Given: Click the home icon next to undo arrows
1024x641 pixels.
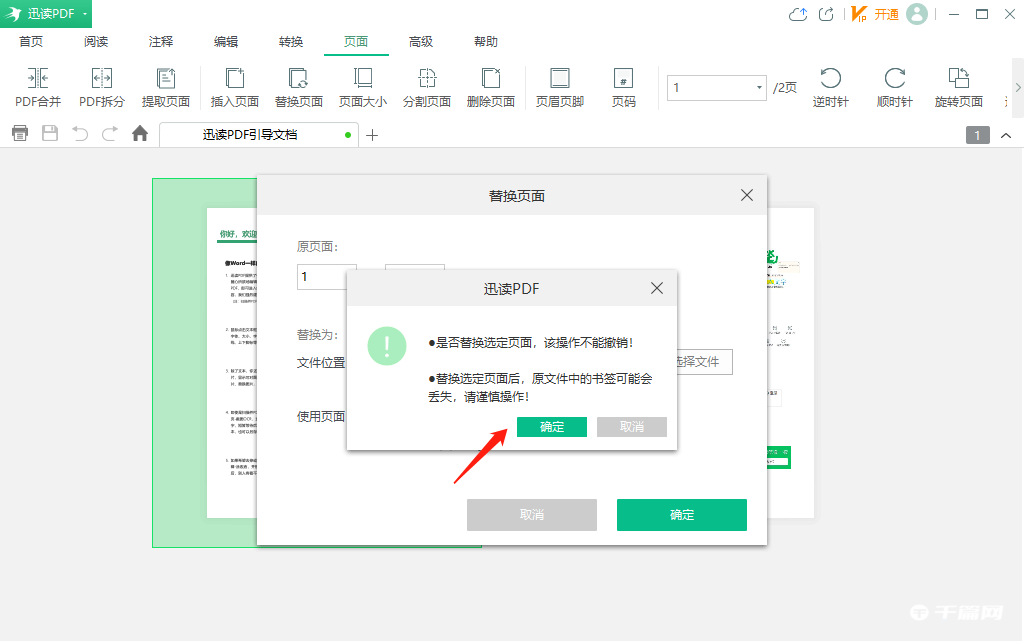Looking at the screenshot, I should [x=139, y=133].
